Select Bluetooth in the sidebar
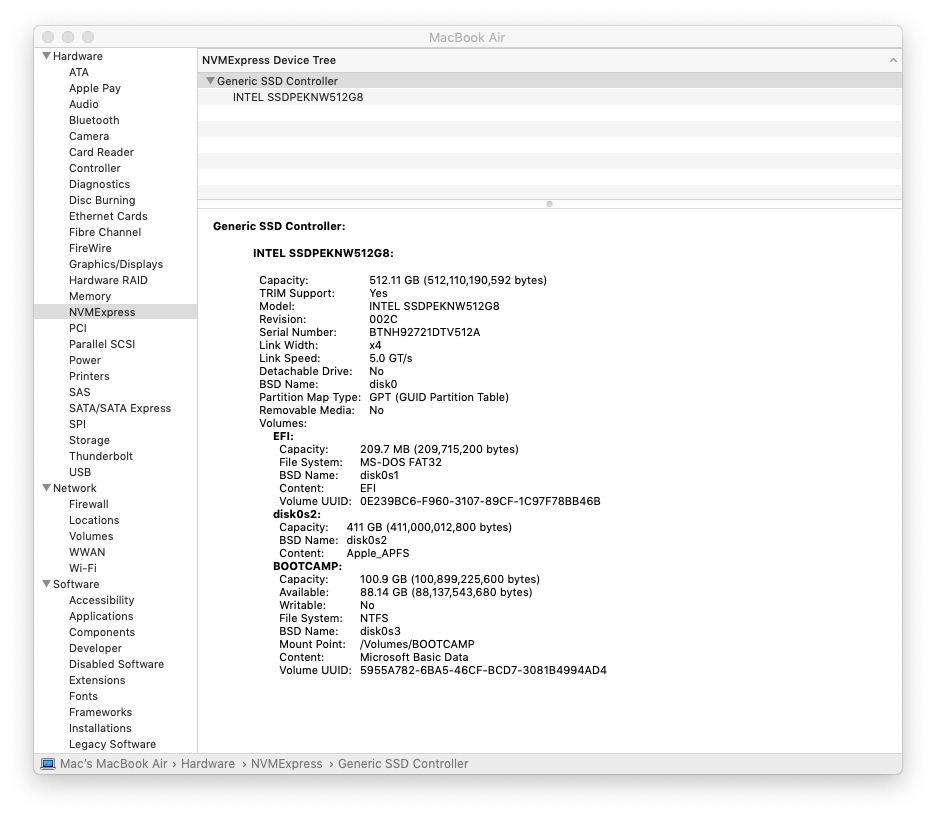This screenshot has height=816, width=936. [x=94, y=120]
